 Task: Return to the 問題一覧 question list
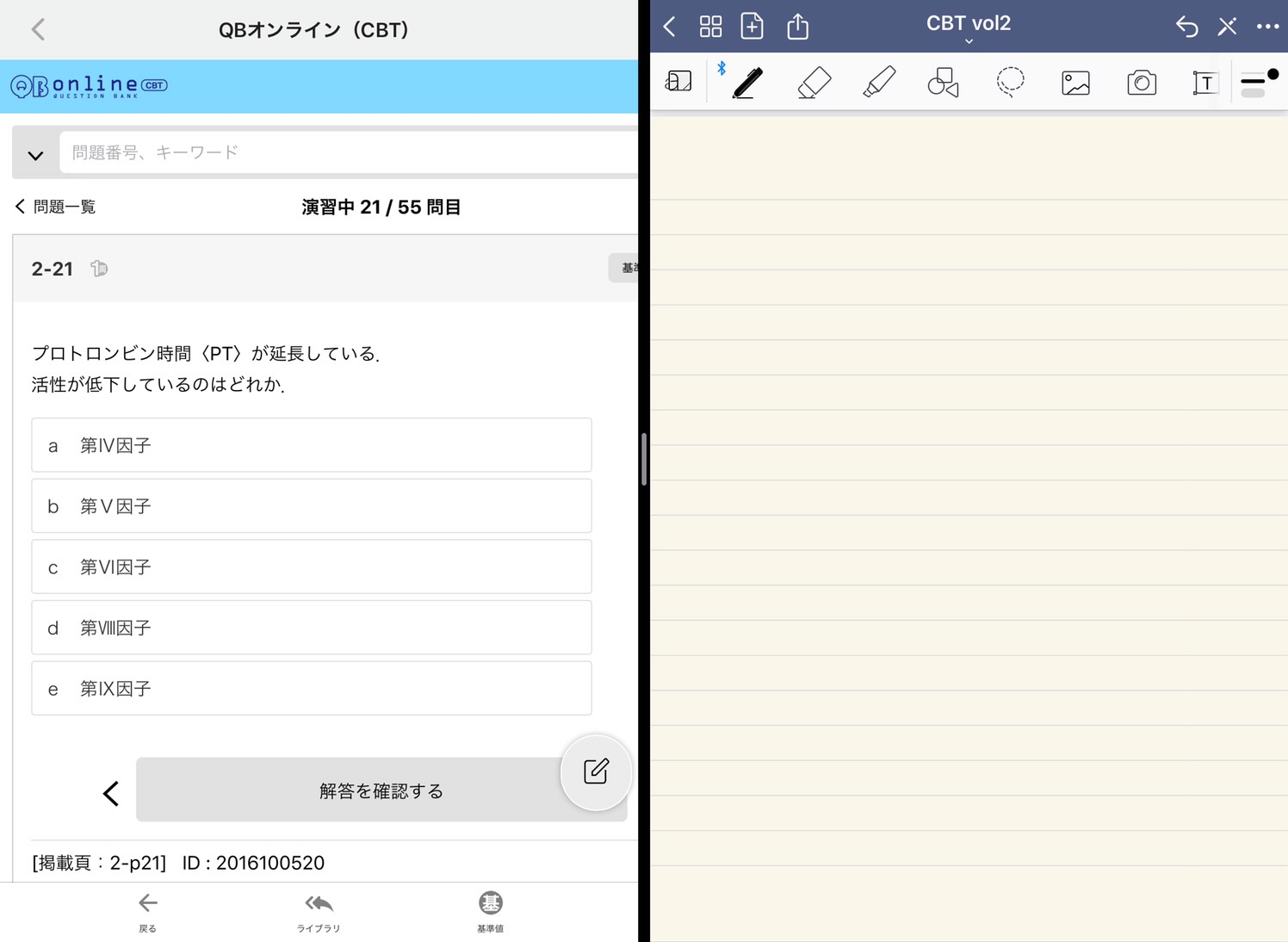pyautogui.click(x=54, y=207)
